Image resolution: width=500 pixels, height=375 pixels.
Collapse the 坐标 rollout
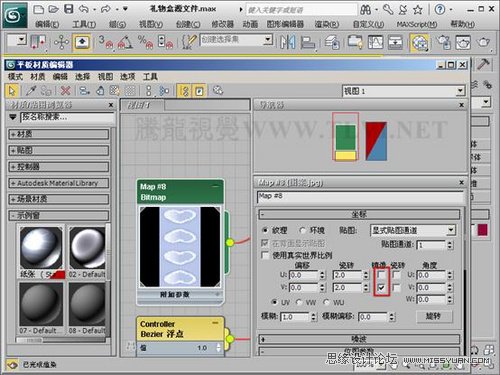pyautogui.click(x=359, y=214)
